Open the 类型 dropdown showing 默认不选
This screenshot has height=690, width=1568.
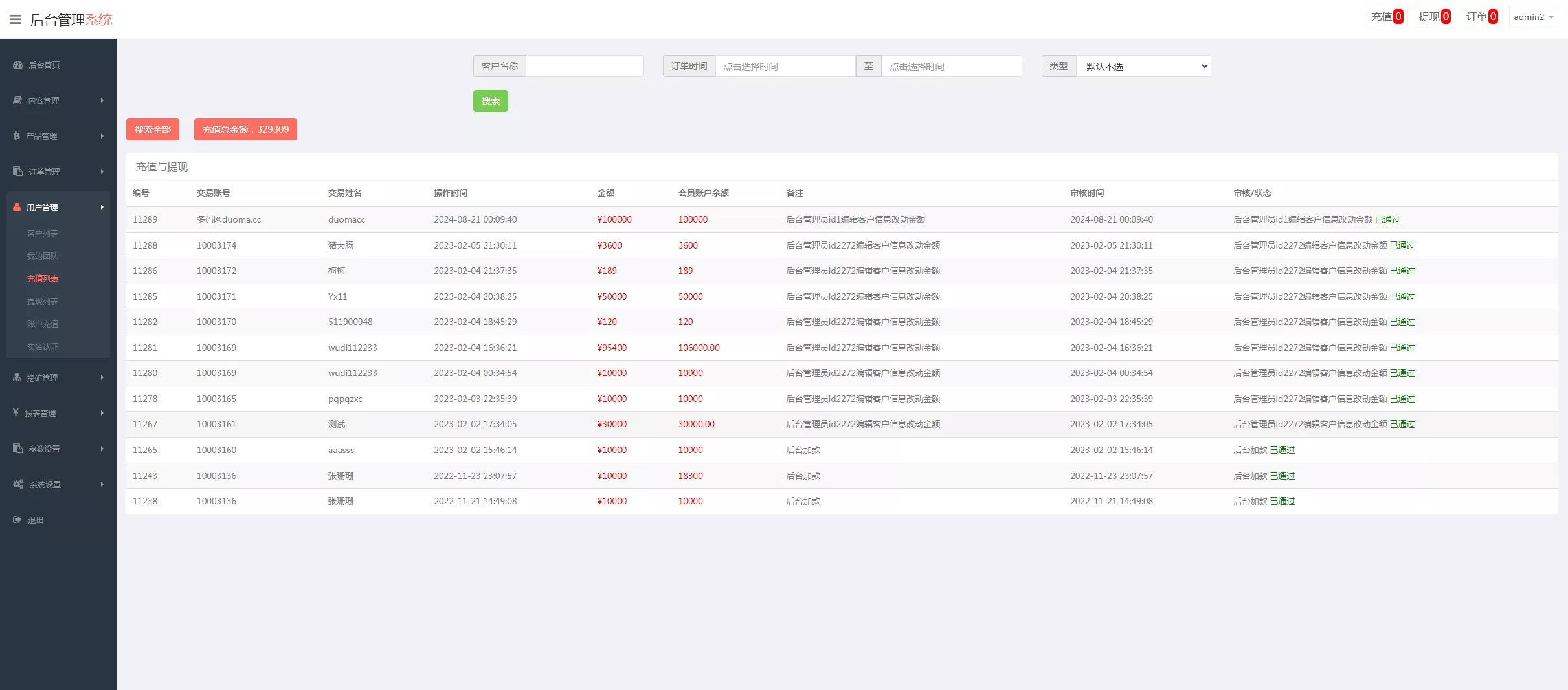tap(1143, 66)
